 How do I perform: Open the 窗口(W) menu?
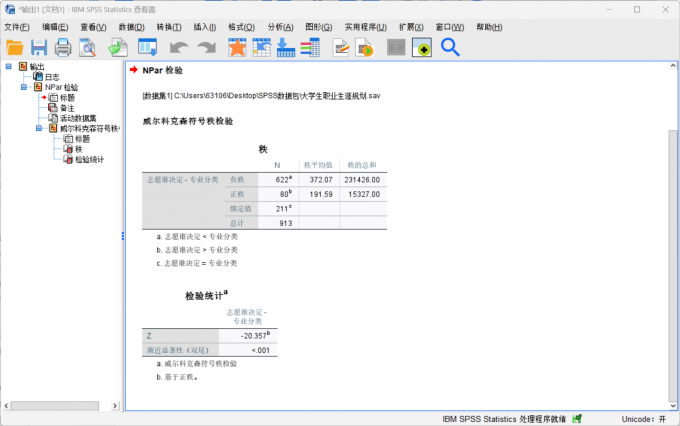pyautogui.click(x=450, y=27)
